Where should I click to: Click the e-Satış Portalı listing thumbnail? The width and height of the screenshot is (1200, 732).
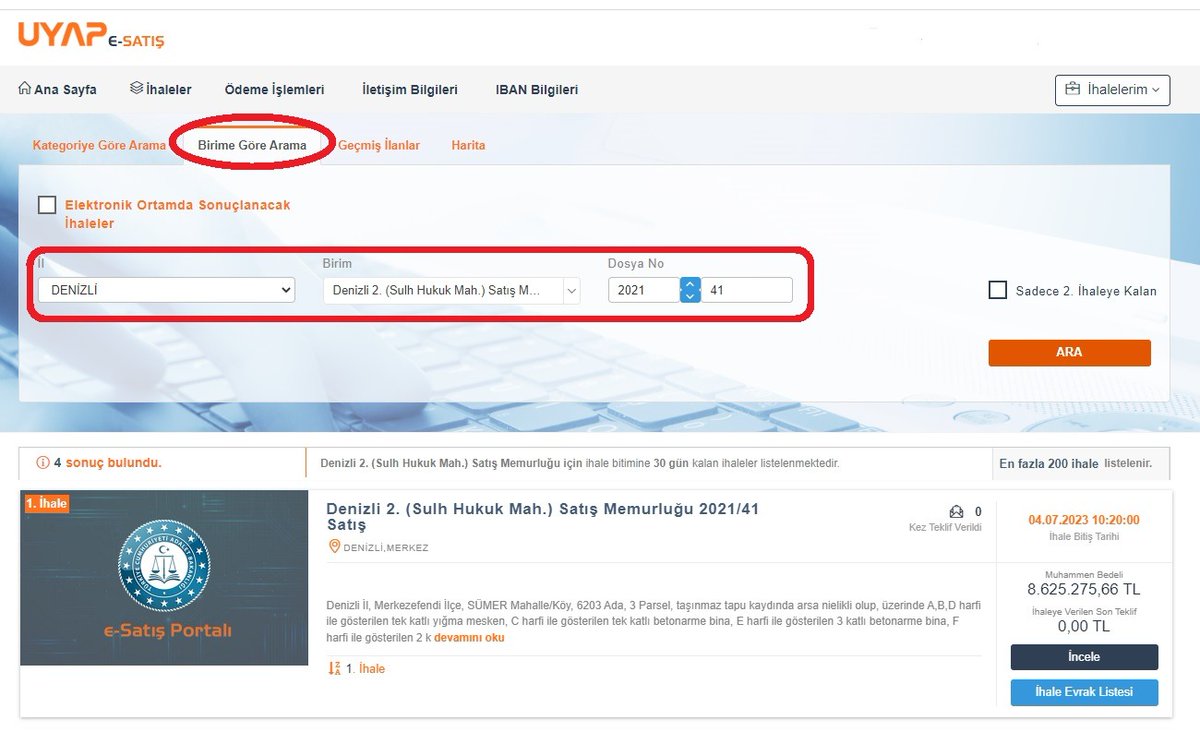164,578
